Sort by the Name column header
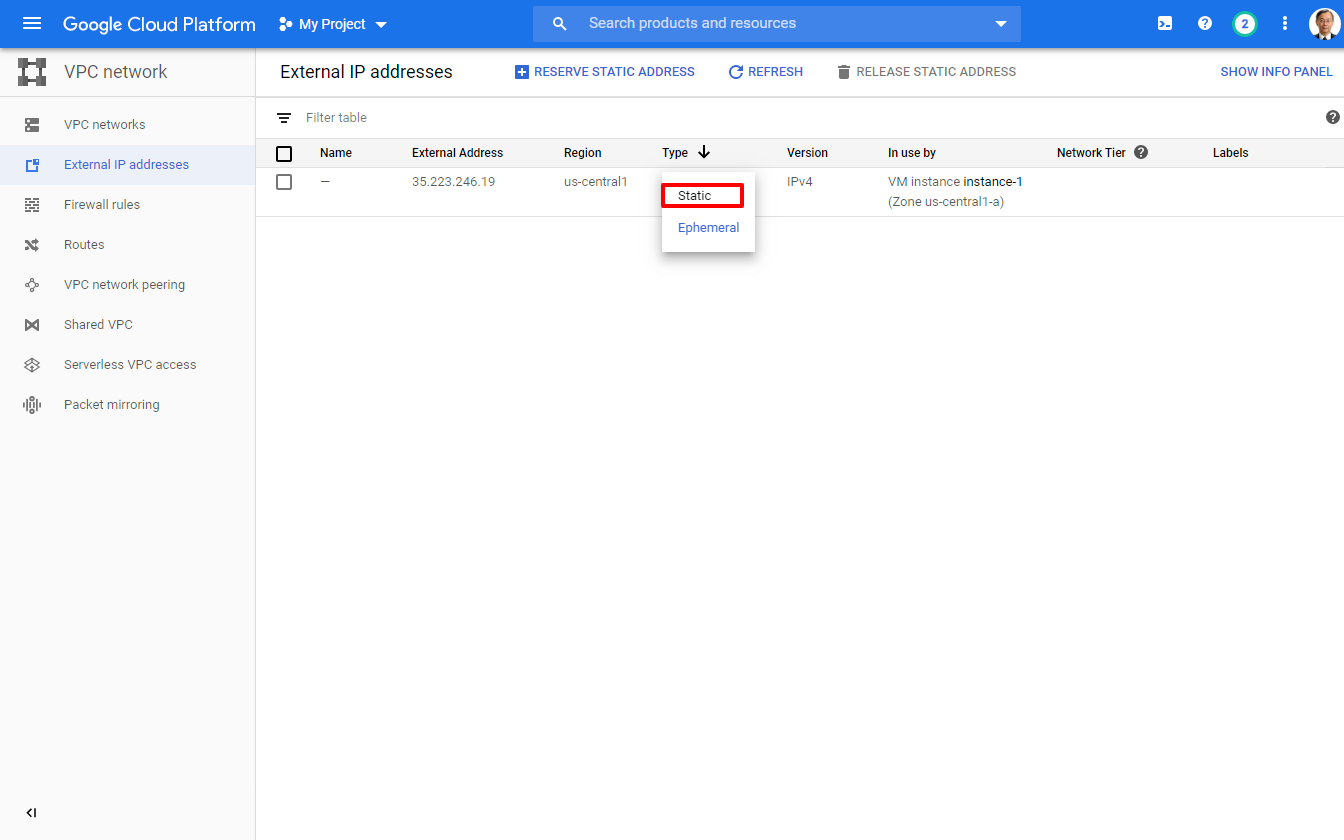This screenshot has height=840, width=1344. coord(336,153)
